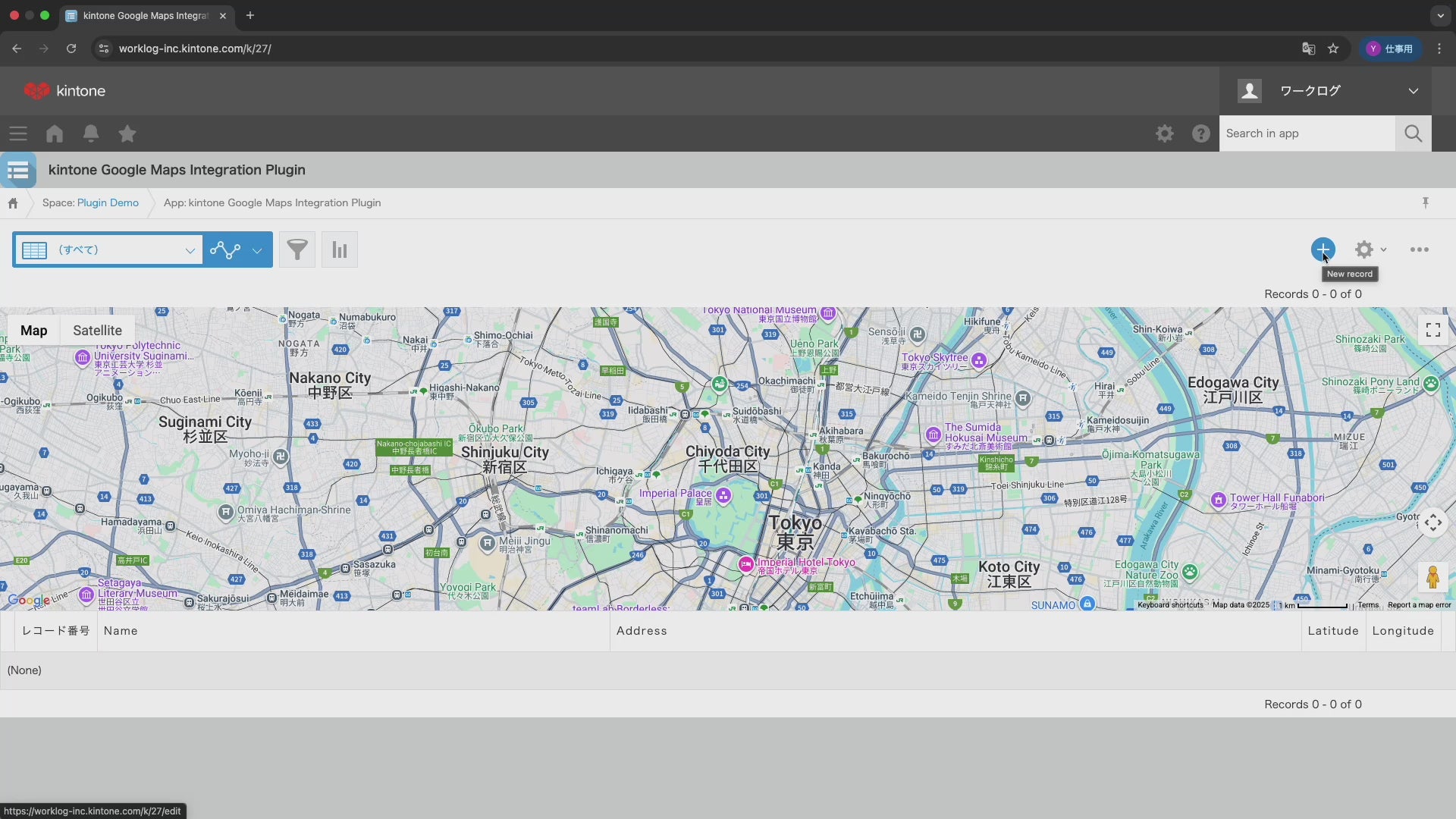The image size is (1456, 819).
Task: Open the filter funnel icon
Action: click(297, 249)
